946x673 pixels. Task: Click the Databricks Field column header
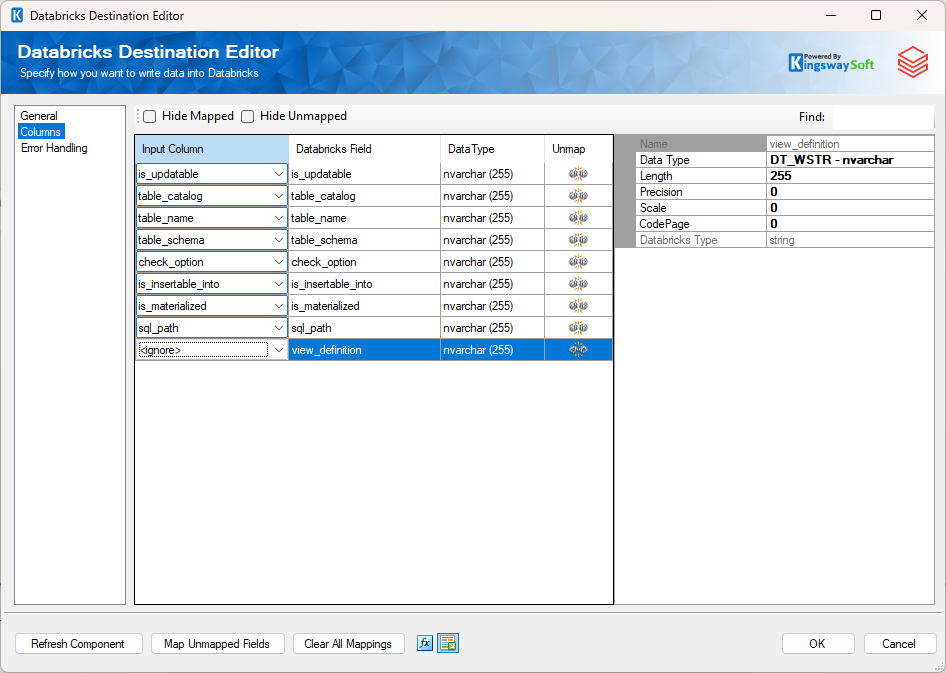pyautogui.click(x=365, y=149)
